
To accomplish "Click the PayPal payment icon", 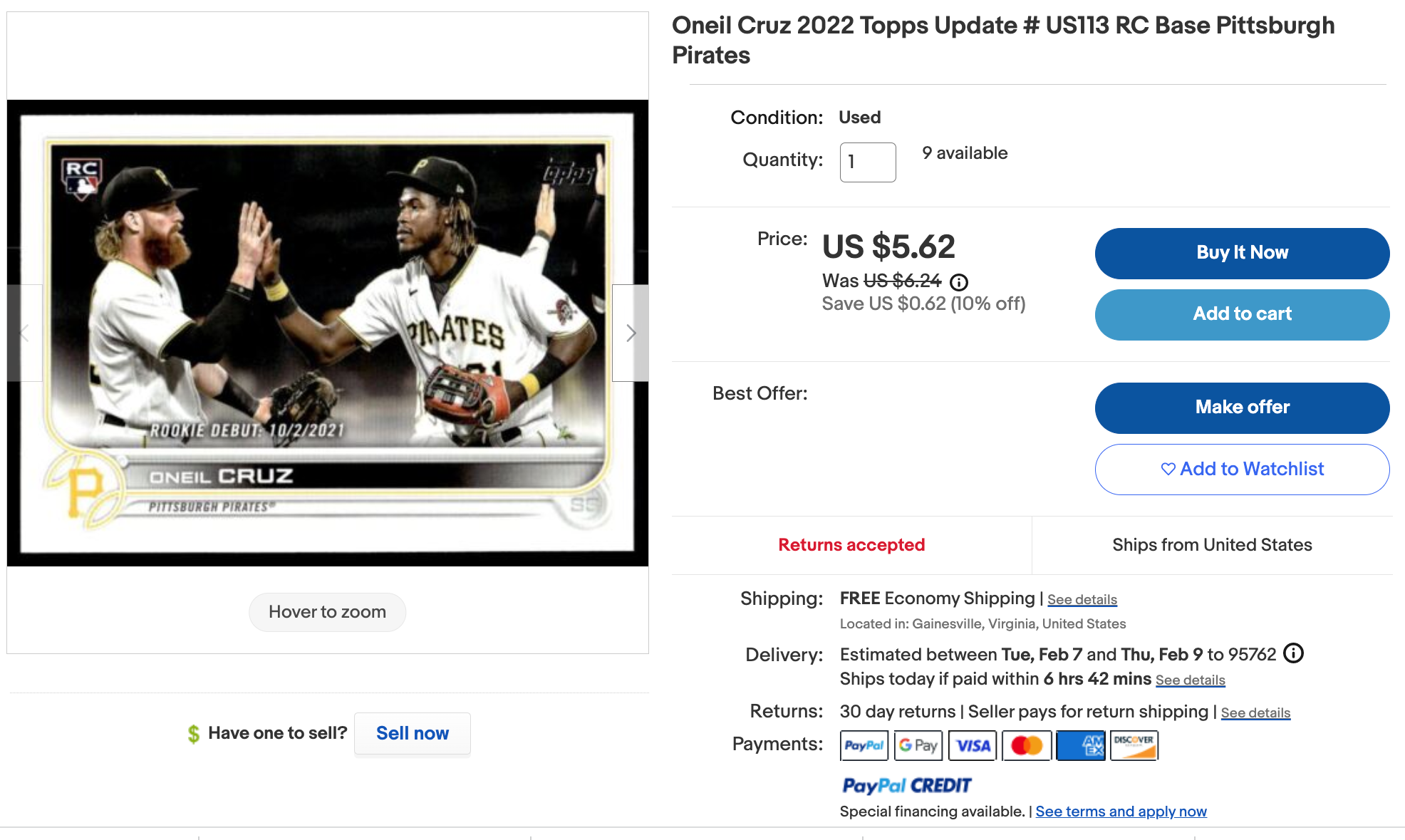I will pyautogui.click(x=864, y=745).
